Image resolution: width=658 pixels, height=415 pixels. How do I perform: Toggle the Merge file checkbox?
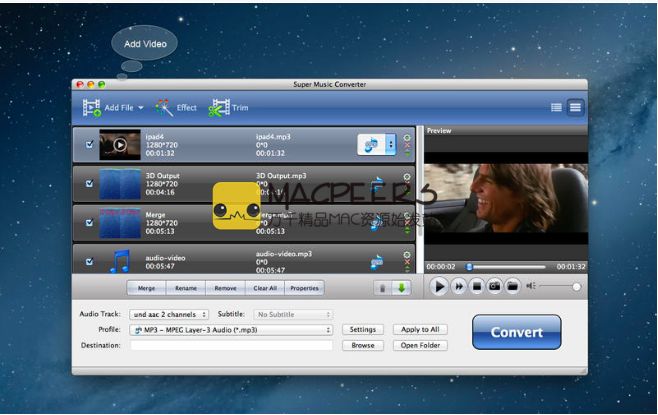[90, 222]
